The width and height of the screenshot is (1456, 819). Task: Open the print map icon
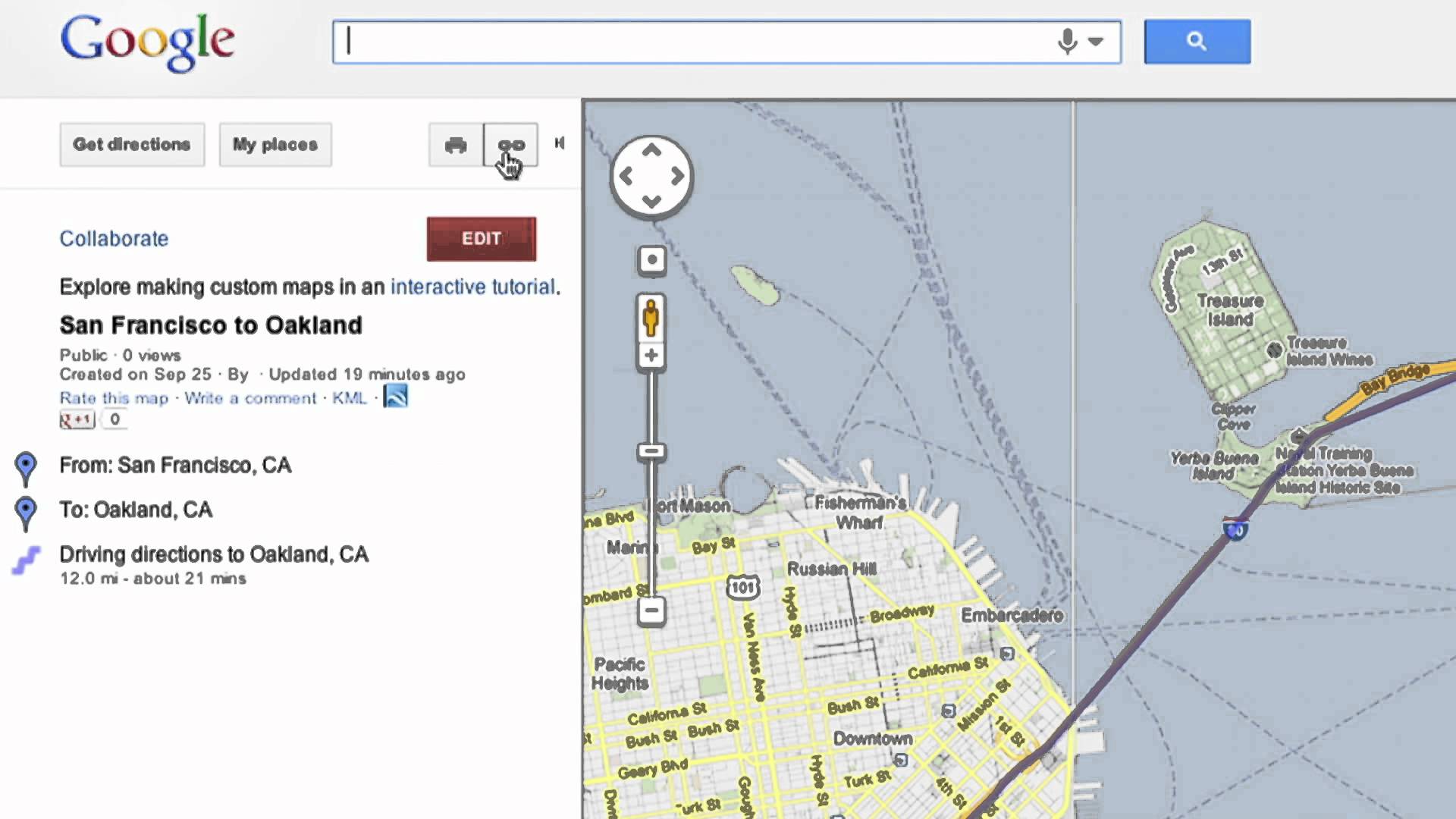(x=455, y=144)
